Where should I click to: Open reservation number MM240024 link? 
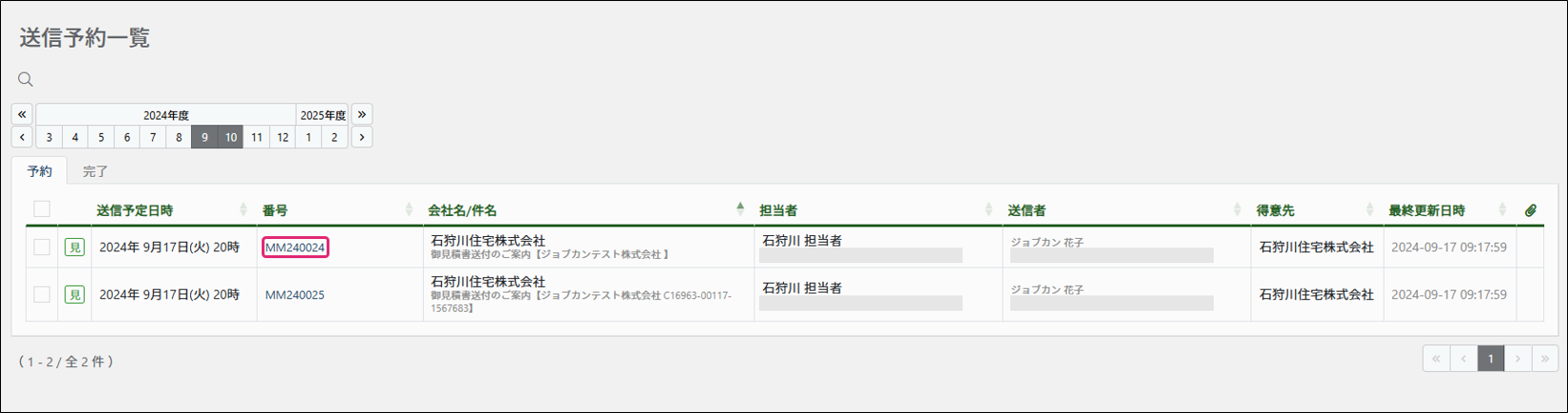pyautogui.click(x=295, y=248)
